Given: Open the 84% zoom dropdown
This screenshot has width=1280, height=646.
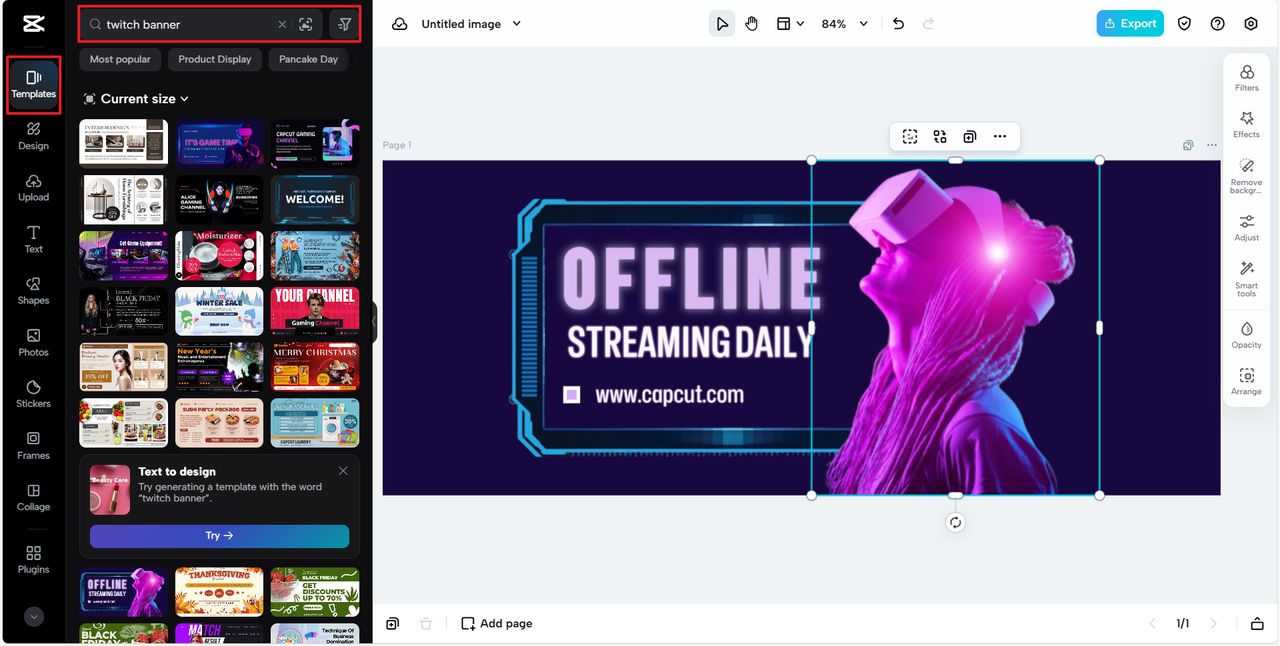Looking at the screenshot, I should coord(845,24).
